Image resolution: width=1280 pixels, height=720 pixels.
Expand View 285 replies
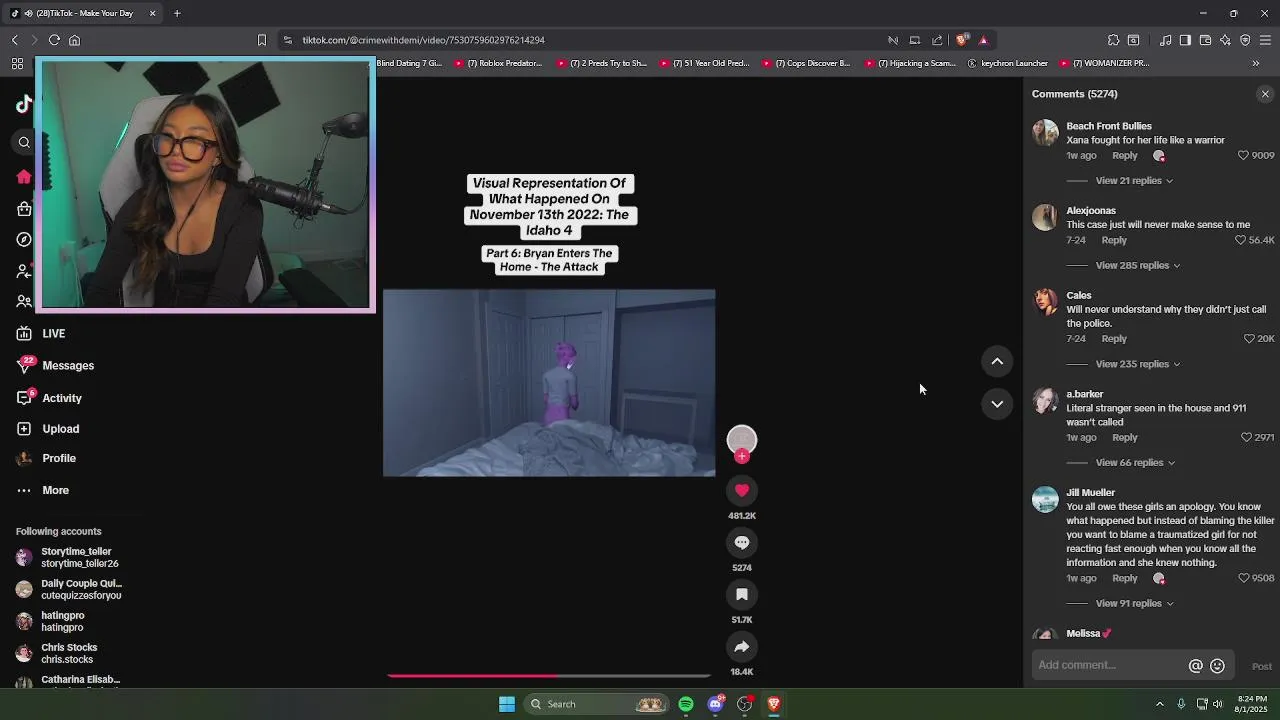1138,265
